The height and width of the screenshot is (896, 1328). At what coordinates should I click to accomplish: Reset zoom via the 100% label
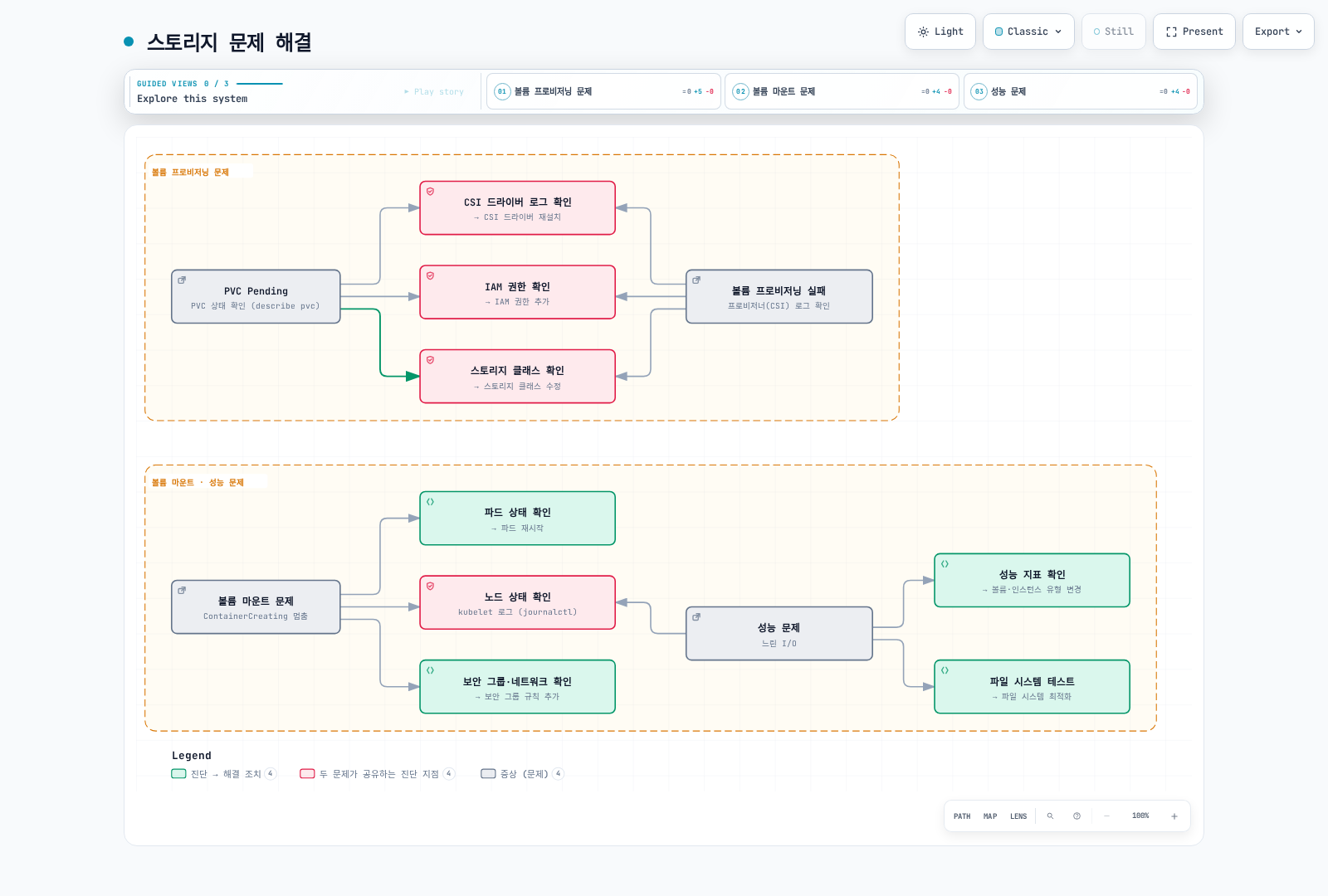pos(1140,816)
